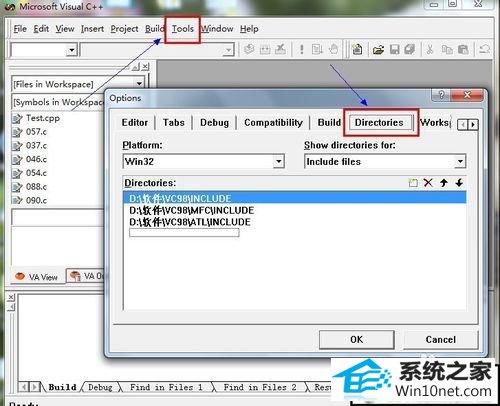500x406 pixels.
Task: Click the new directory icon
Action: click(x=413, y=183)
